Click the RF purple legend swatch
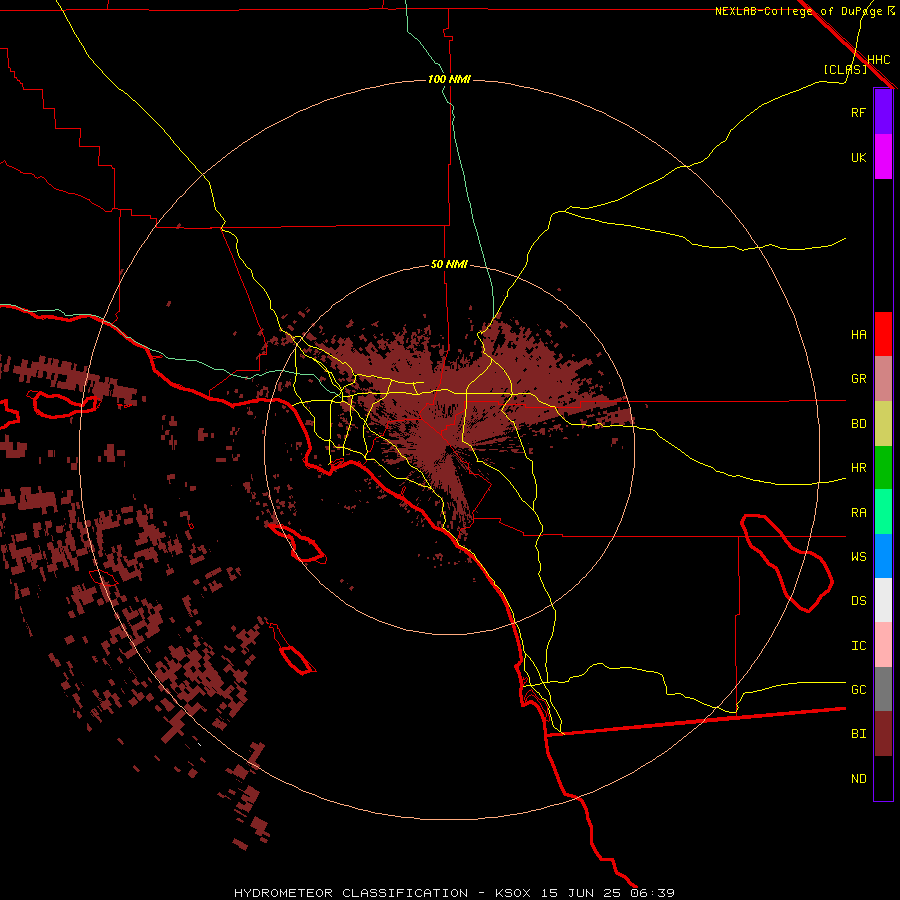Screen dimensions: 900x900 (x=883, y=112)
